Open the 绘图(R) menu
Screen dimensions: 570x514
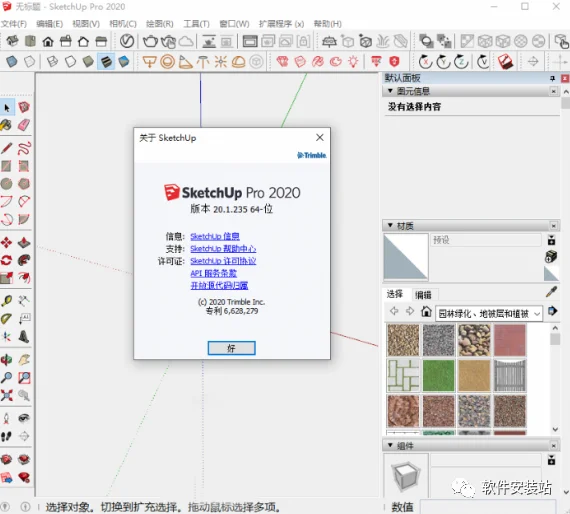[159, 24]
